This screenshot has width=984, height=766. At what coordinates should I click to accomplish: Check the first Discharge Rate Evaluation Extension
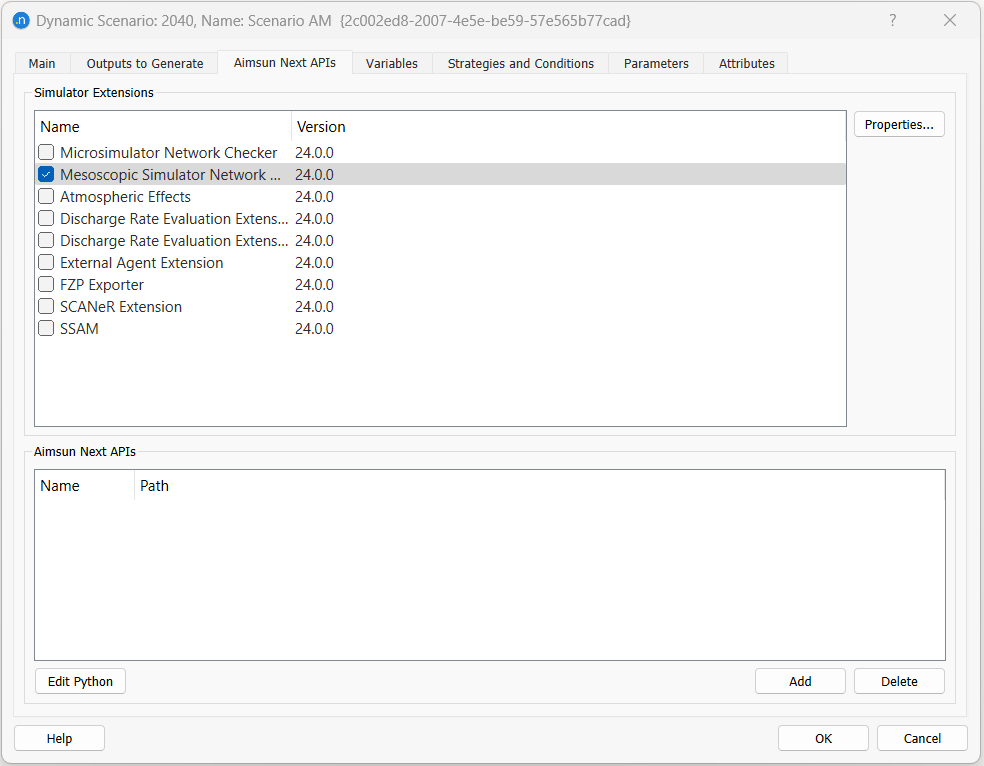[x=45, y=218]
